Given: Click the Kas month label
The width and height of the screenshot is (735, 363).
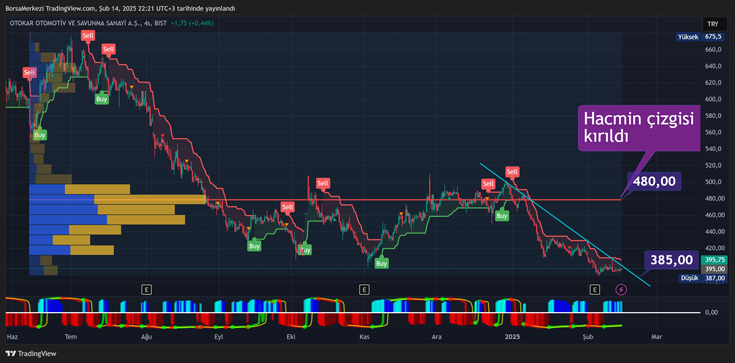Looking at the screenshot, I should pos(364,336).
